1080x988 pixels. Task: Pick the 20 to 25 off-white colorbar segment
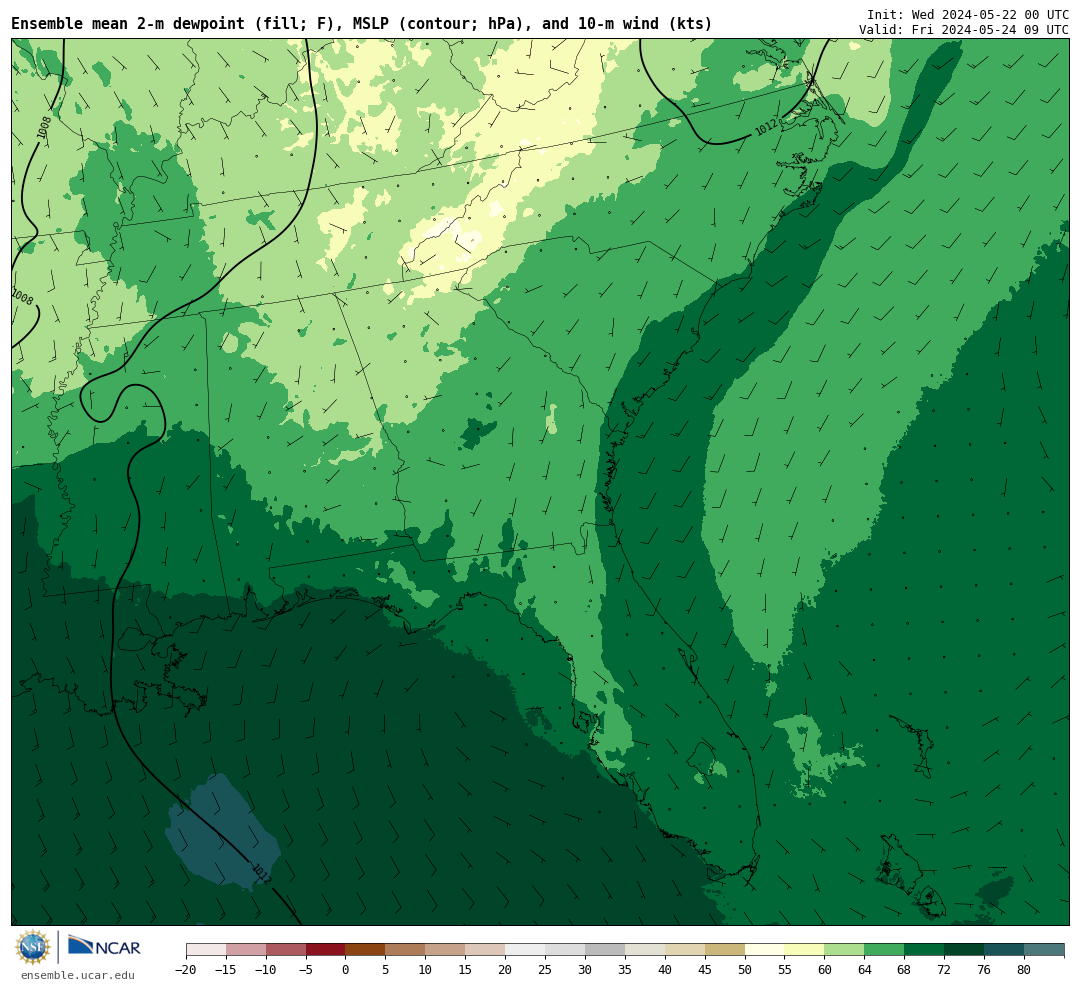pyautogui.click(x=526, y=950)
